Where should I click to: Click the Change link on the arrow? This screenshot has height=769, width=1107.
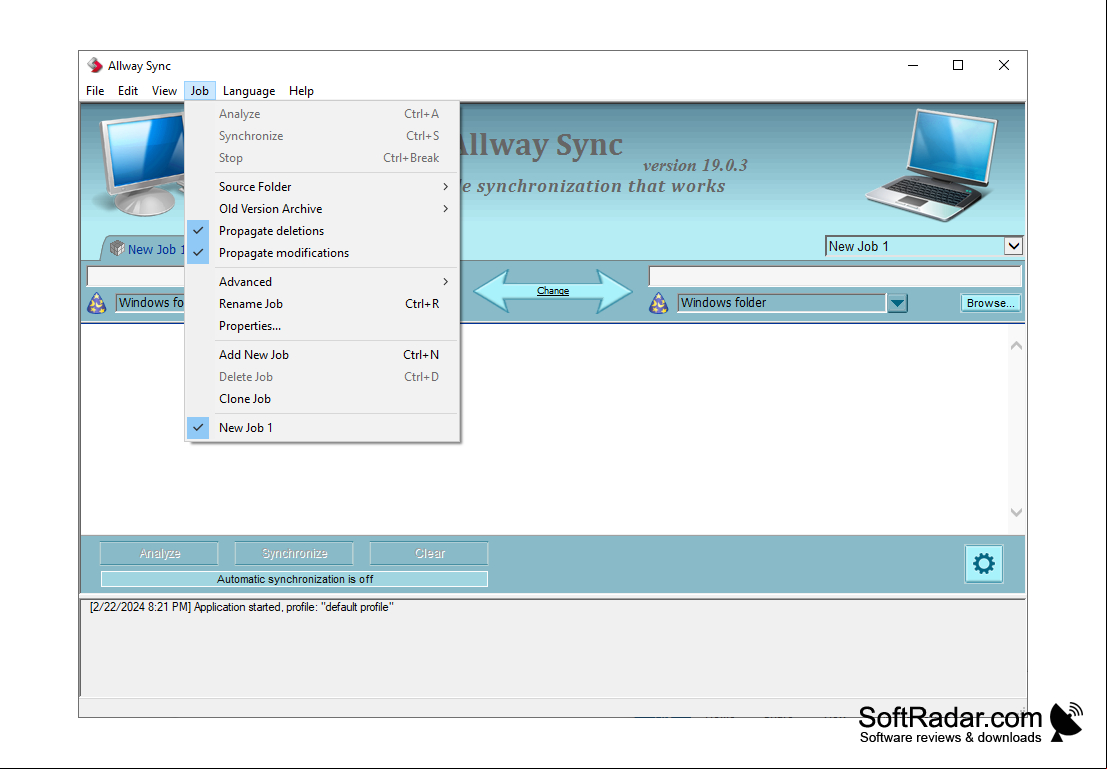(553, 291)
